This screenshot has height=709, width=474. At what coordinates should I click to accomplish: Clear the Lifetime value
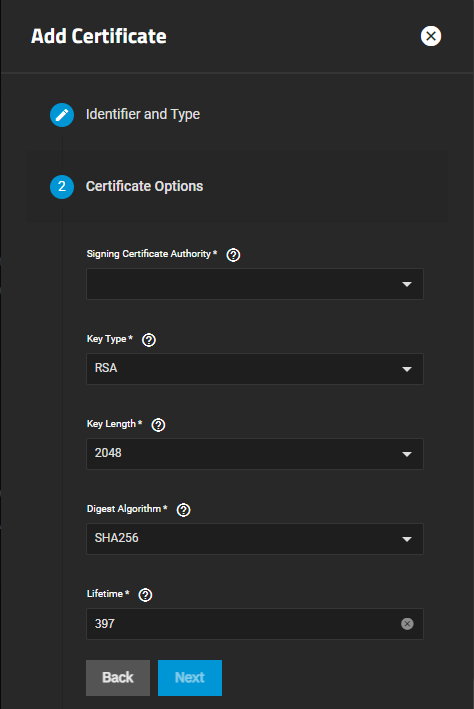(407, 624)
